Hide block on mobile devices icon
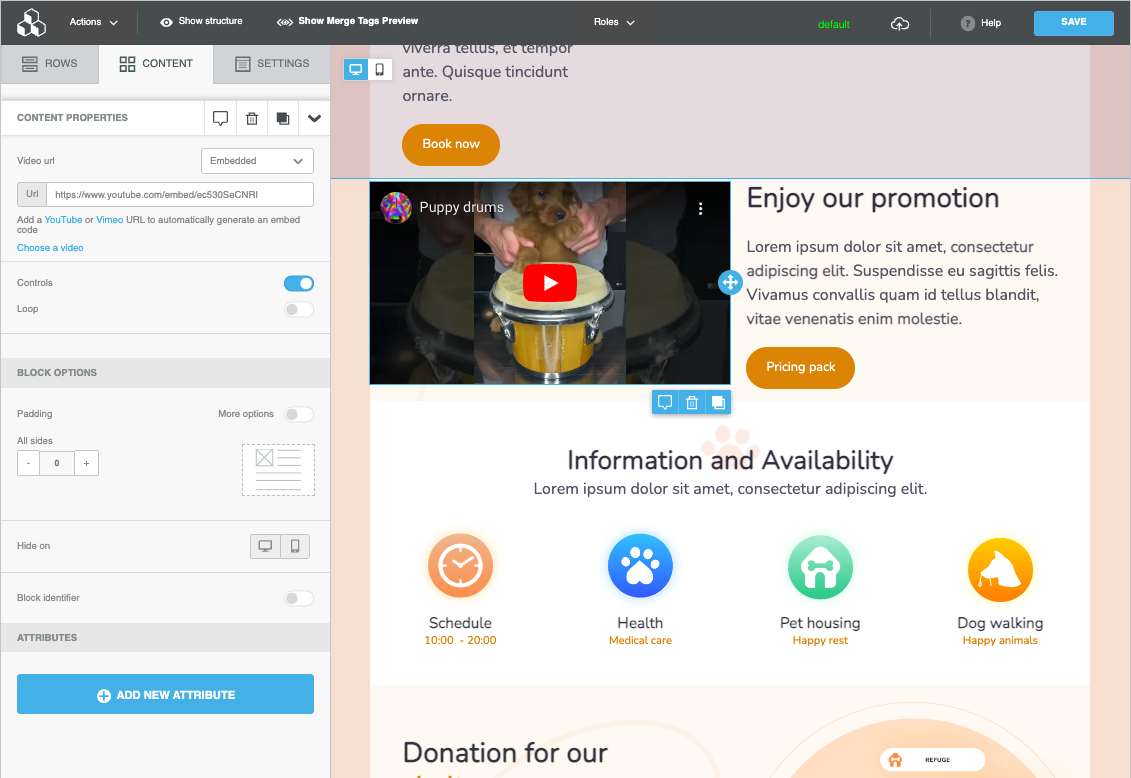The image size is (1131, 778). (295, 546)
